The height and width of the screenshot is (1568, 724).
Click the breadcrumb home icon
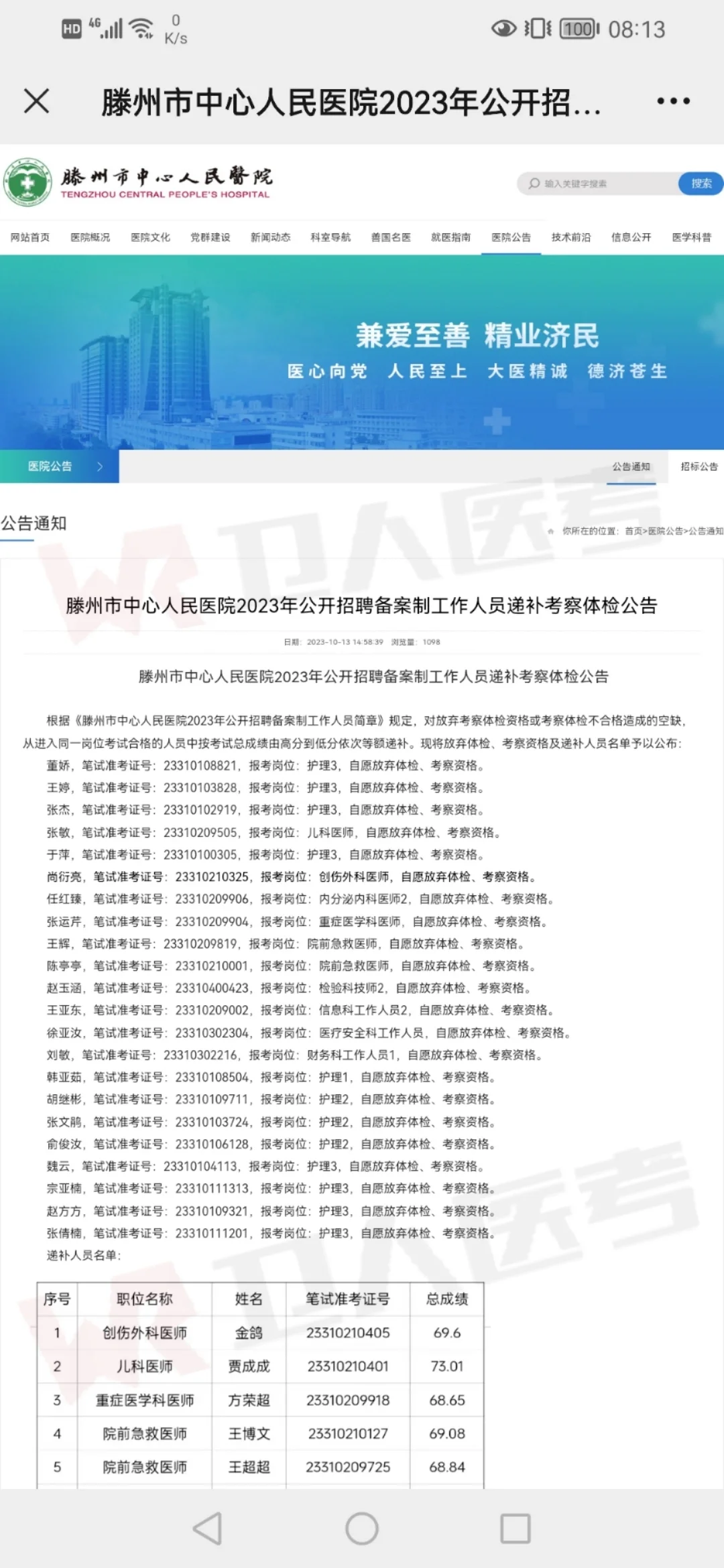click(551, 531)
